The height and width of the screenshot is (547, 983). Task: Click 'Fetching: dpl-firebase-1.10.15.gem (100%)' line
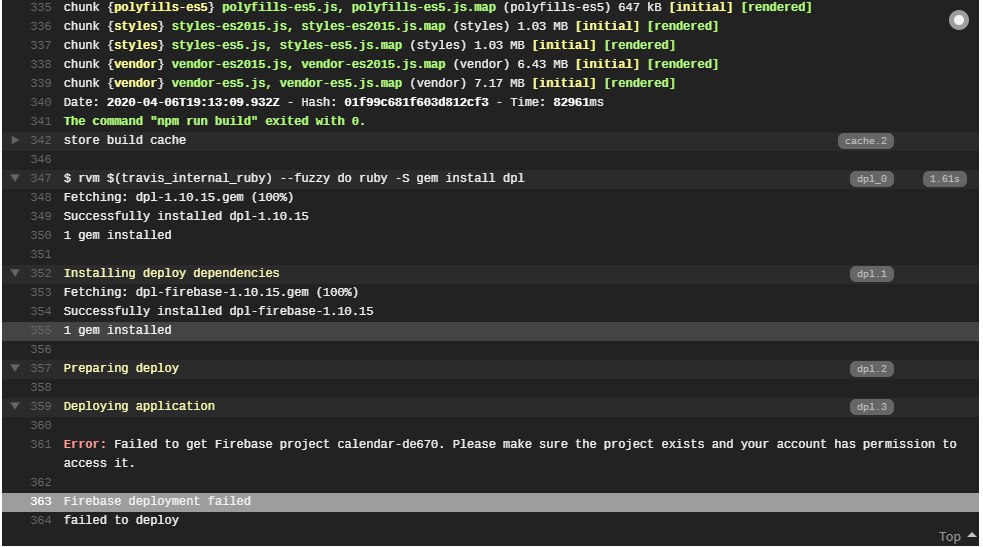point(211,292)
